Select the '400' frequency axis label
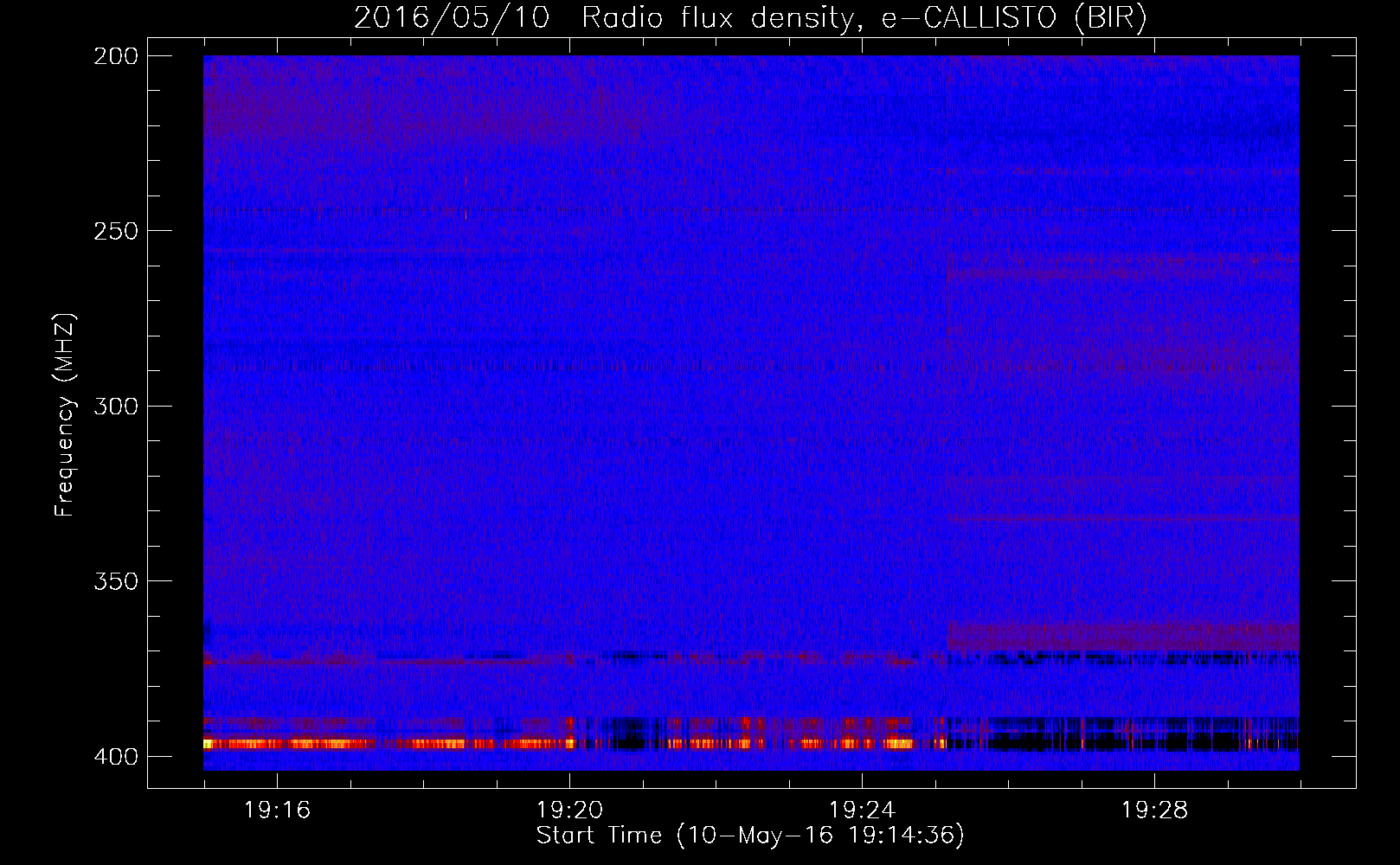 [115, 757]
